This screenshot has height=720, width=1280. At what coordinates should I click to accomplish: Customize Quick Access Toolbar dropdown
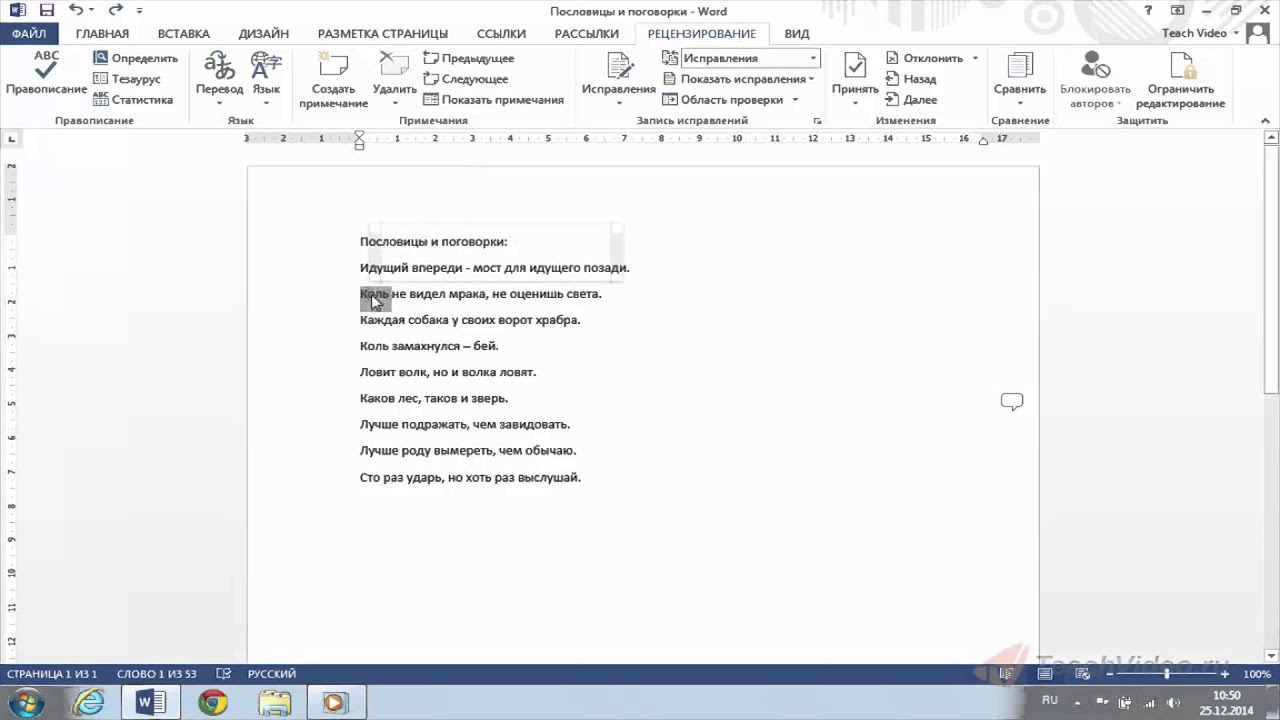tap(139, 11)
